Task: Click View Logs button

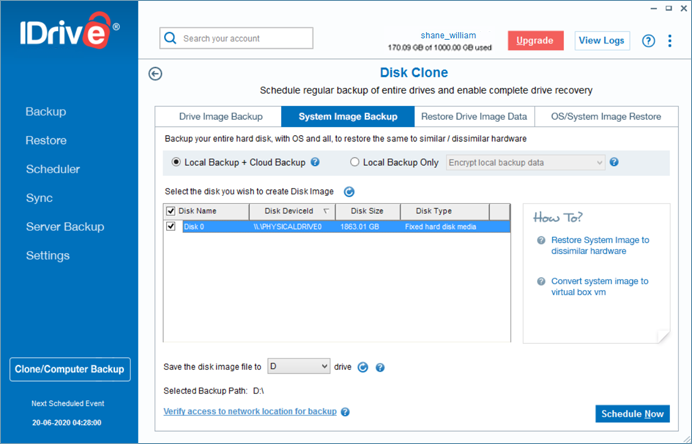Action: pos(602,41)
